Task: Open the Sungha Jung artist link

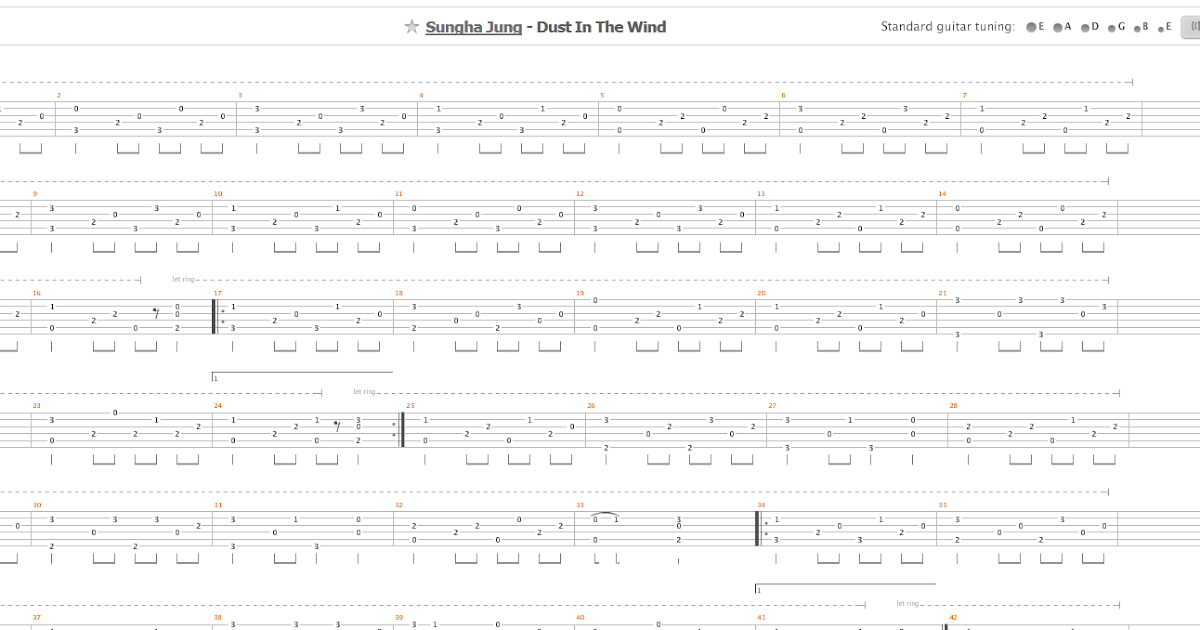Action: click(x=473, y=27)
